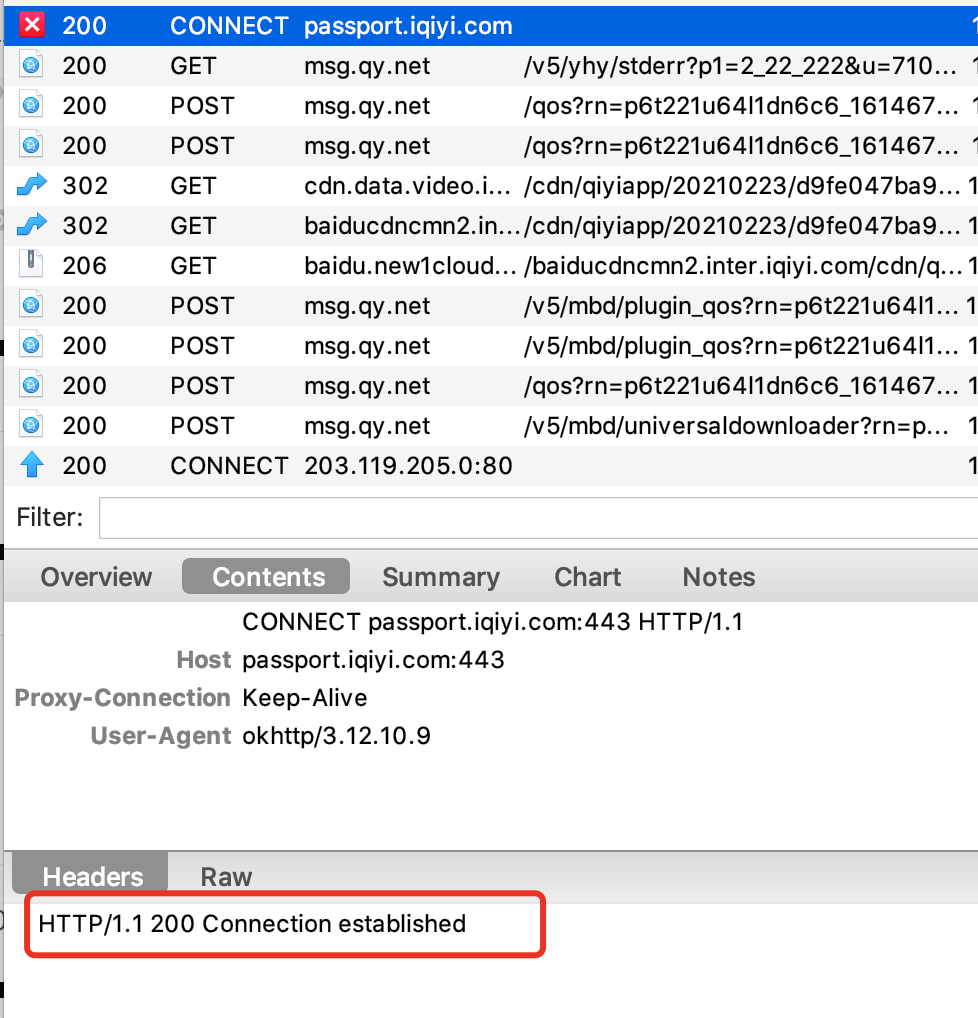Click the 206 status code cell
Screen dimensions: 978x1018
pyautogui.click(x=84, y=266)
